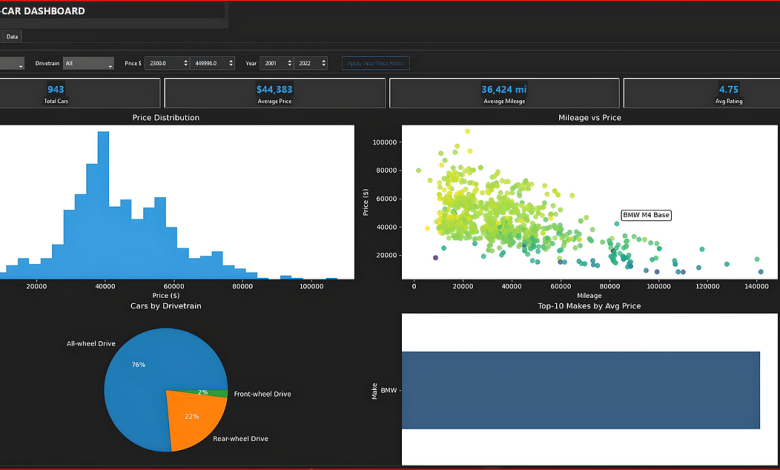
Task: Click the Cars by Drivetrain chart title
Action: coord(166,306)
